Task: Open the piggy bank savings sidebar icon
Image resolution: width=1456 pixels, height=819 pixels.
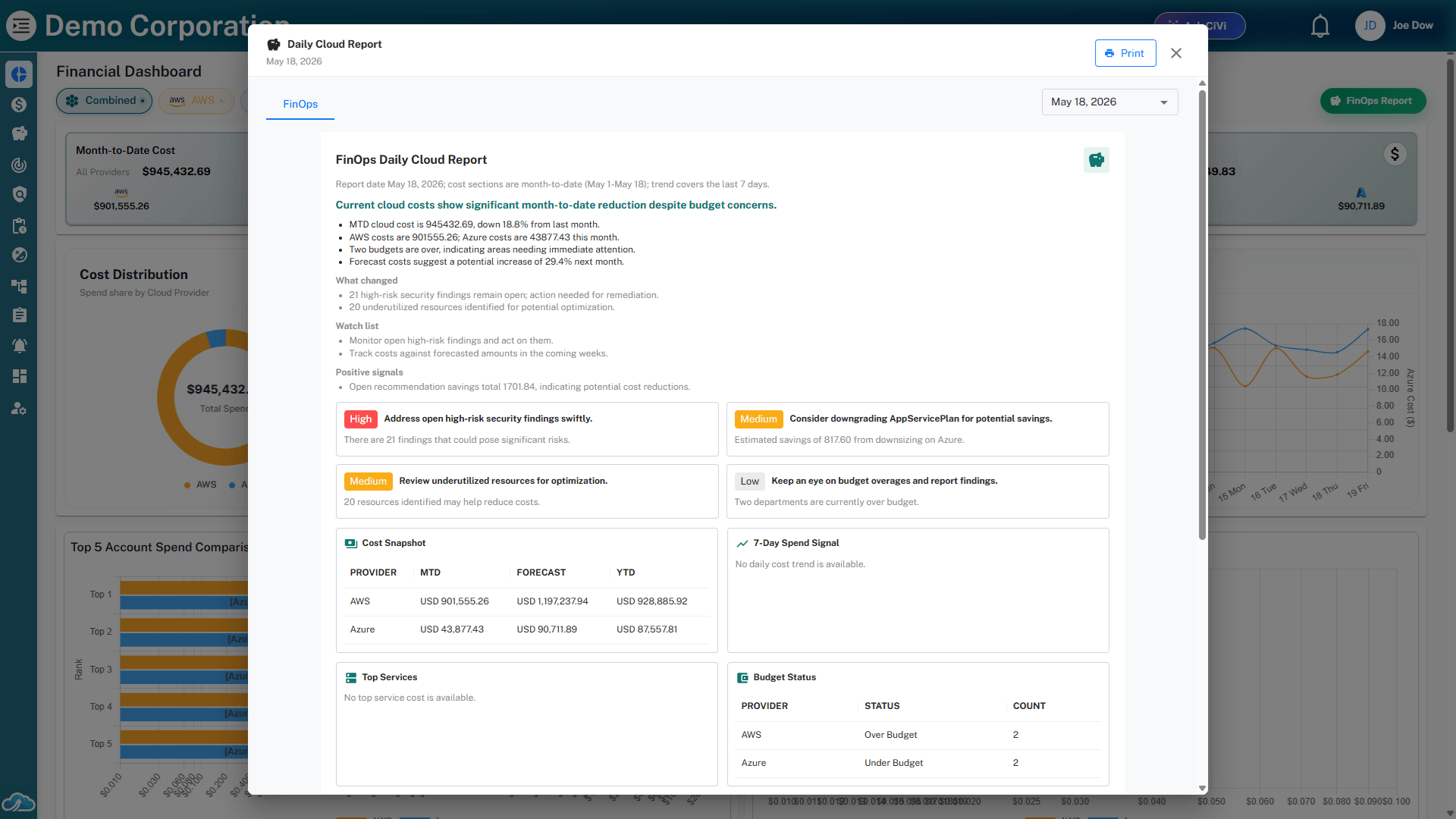Action: [x=20, y=134]
